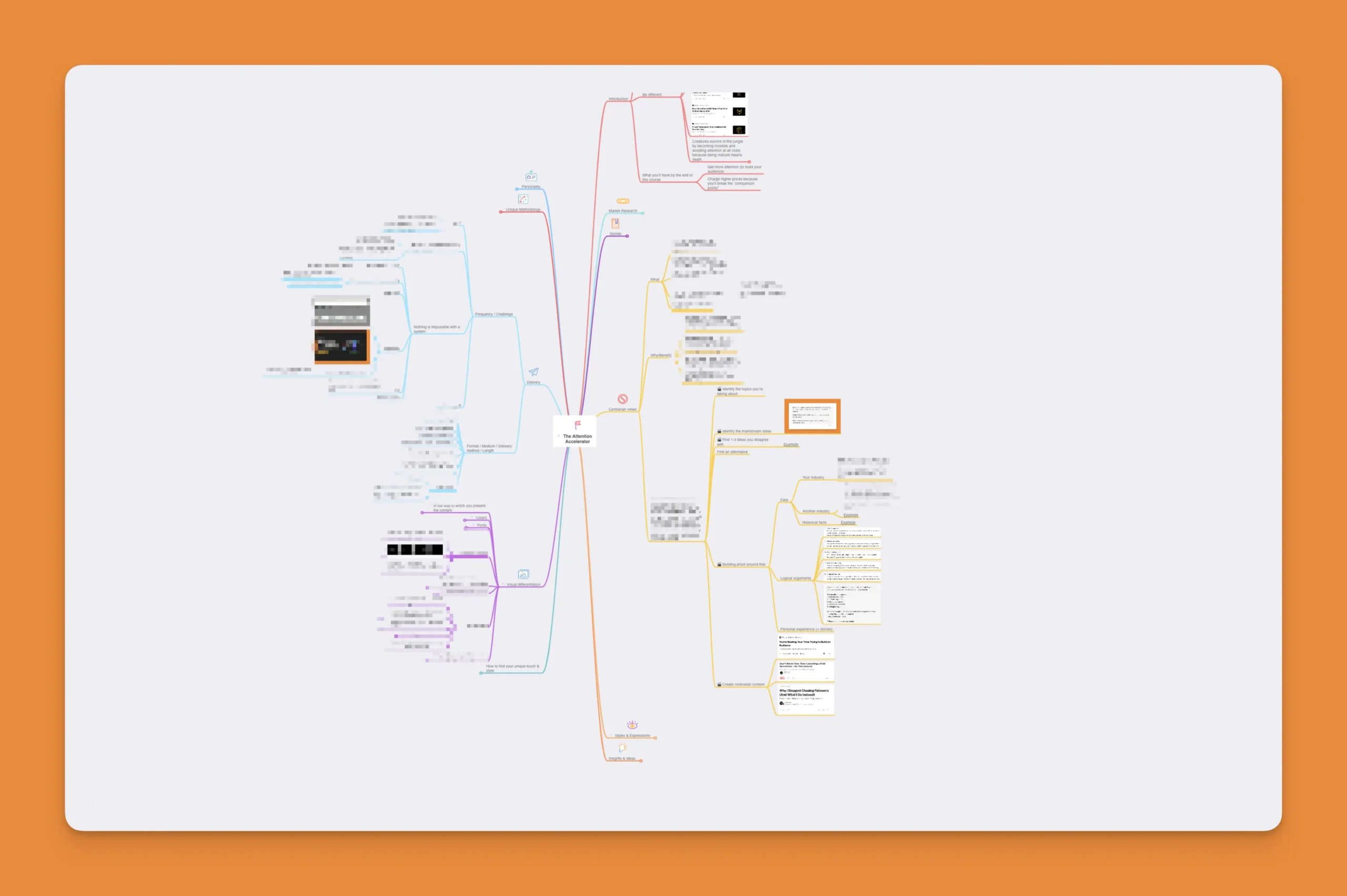Click clapperboard icon beside 'Identify the mainstream ideas'
Screen dimensions: 1347x896
(x=719, y=431)
